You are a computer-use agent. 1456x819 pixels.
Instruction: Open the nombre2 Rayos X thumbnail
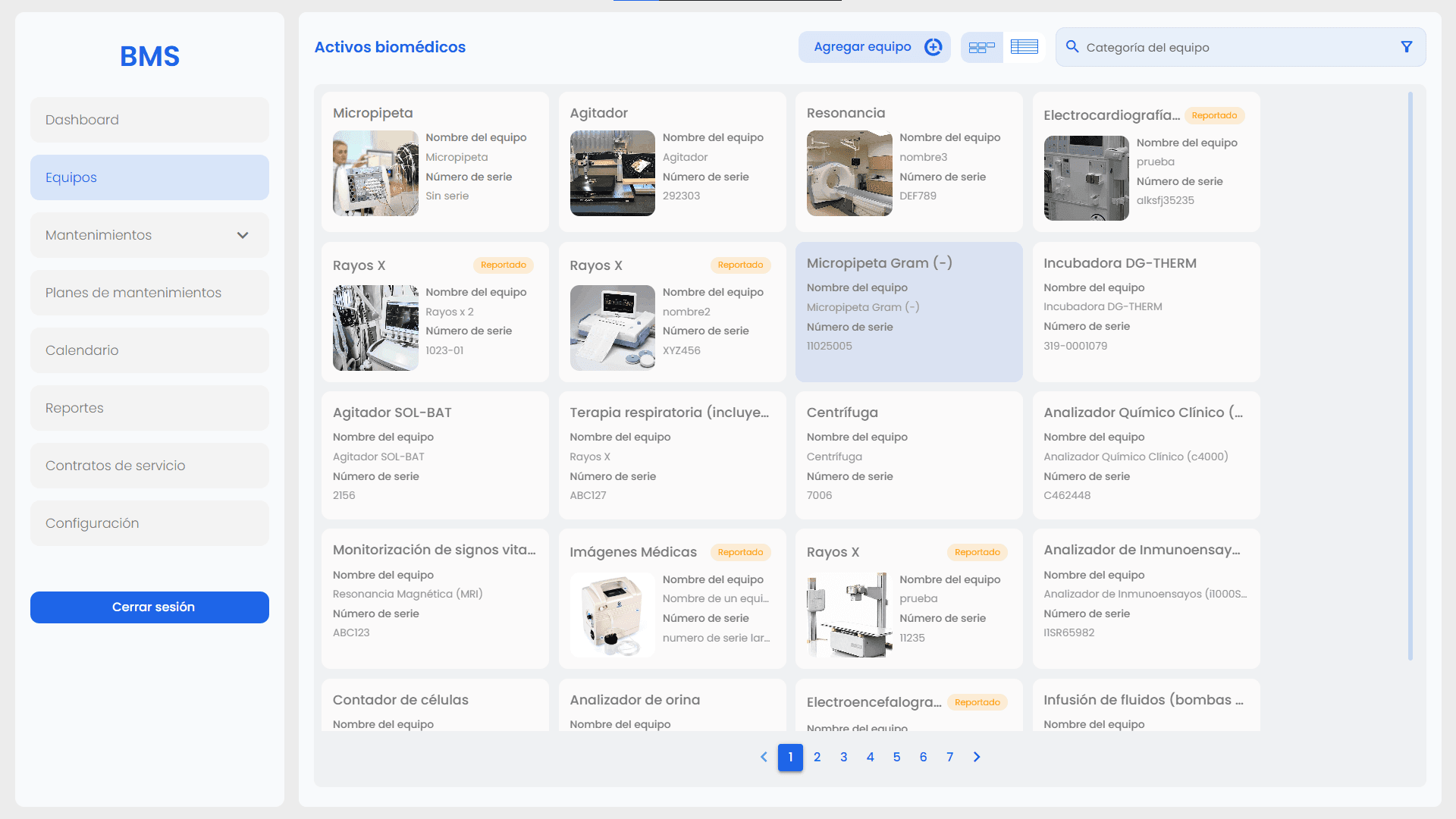(612, 328)
